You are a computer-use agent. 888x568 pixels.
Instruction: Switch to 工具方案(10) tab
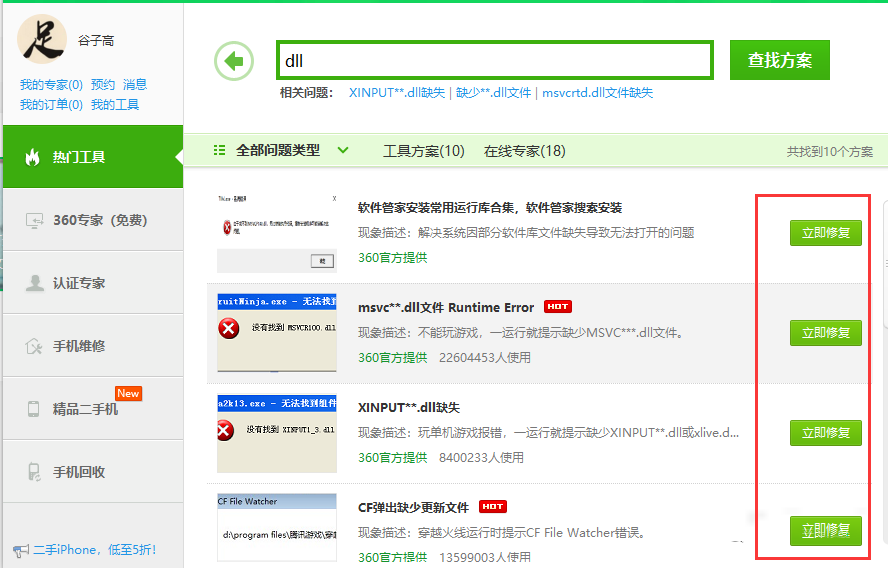pyautogui.click(x=424, y=151)
